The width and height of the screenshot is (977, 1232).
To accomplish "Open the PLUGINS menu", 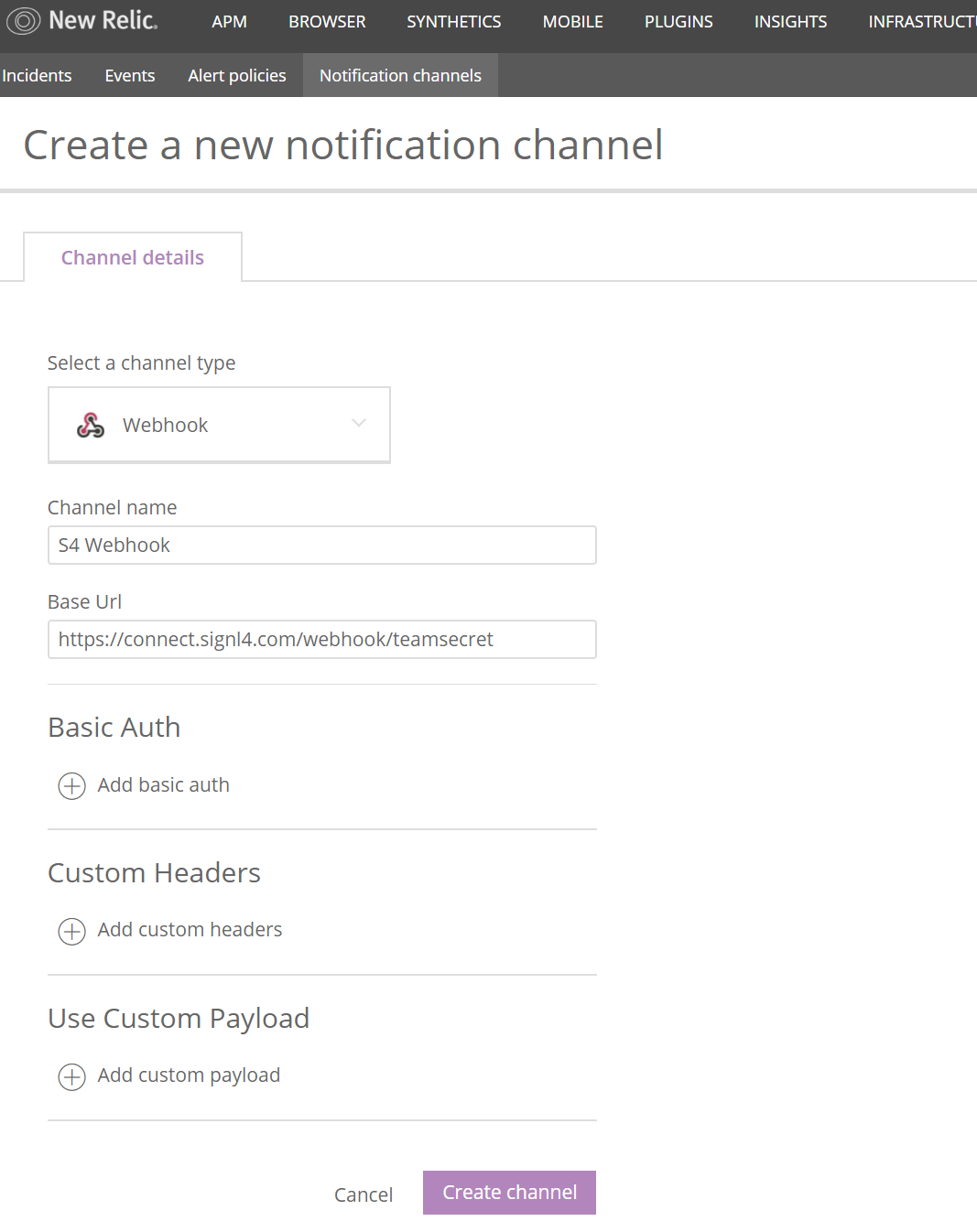I will (x=678, y=22).
